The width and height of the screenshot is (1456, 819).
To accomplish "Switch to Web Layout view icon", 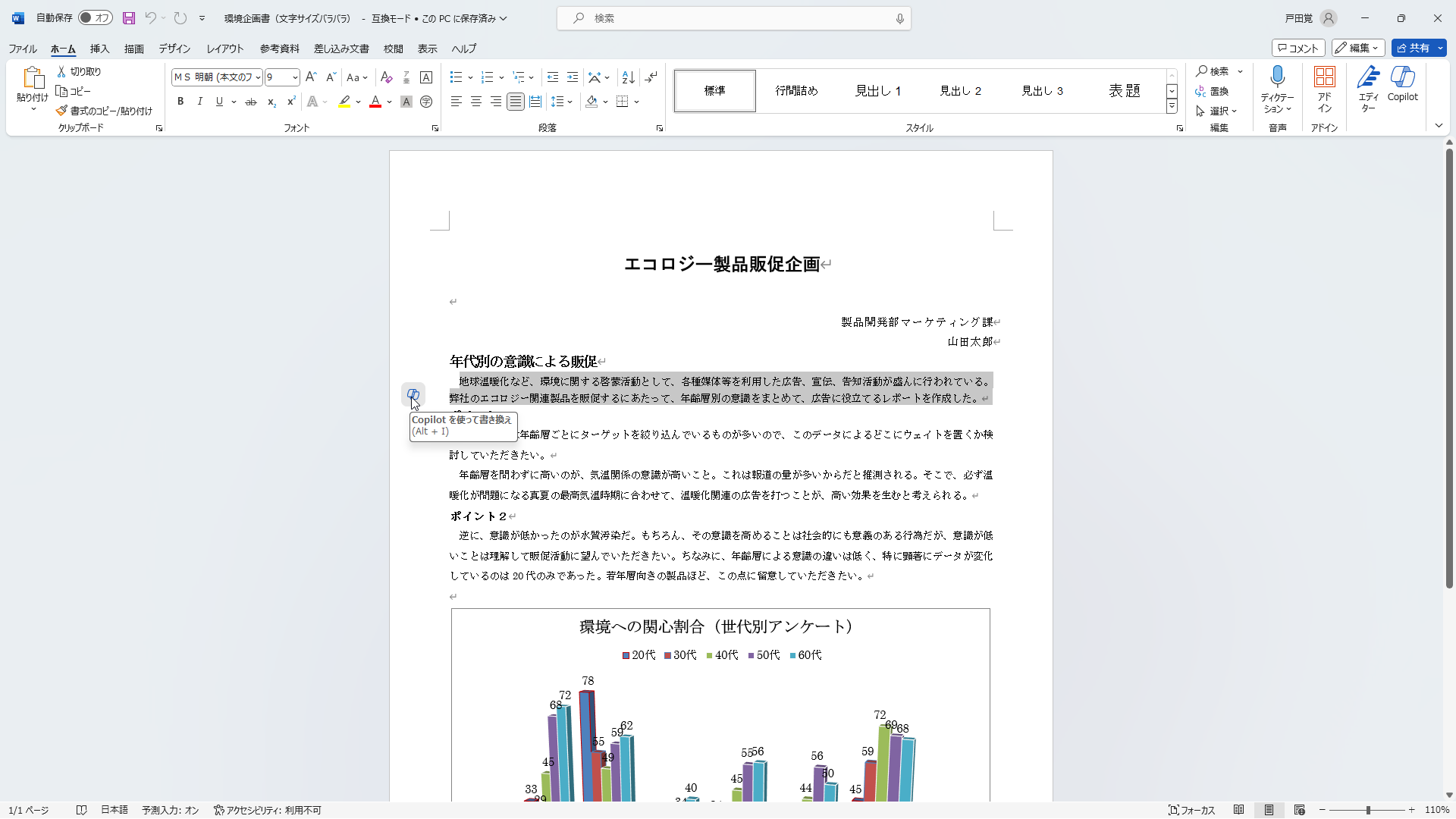I will (1300, 810).
